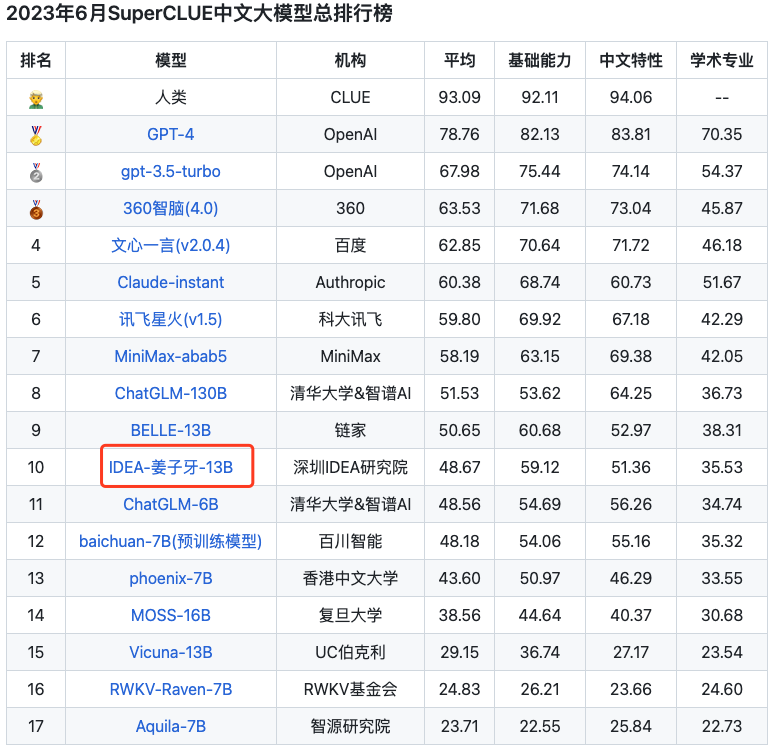The image size is (771, 749).
Task: Click the 中文特性 value 94.06
Action: click(631, 97)
